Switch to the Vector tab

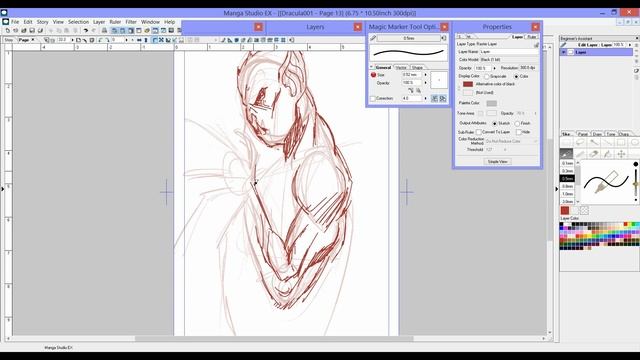click(x=401, y=67)
